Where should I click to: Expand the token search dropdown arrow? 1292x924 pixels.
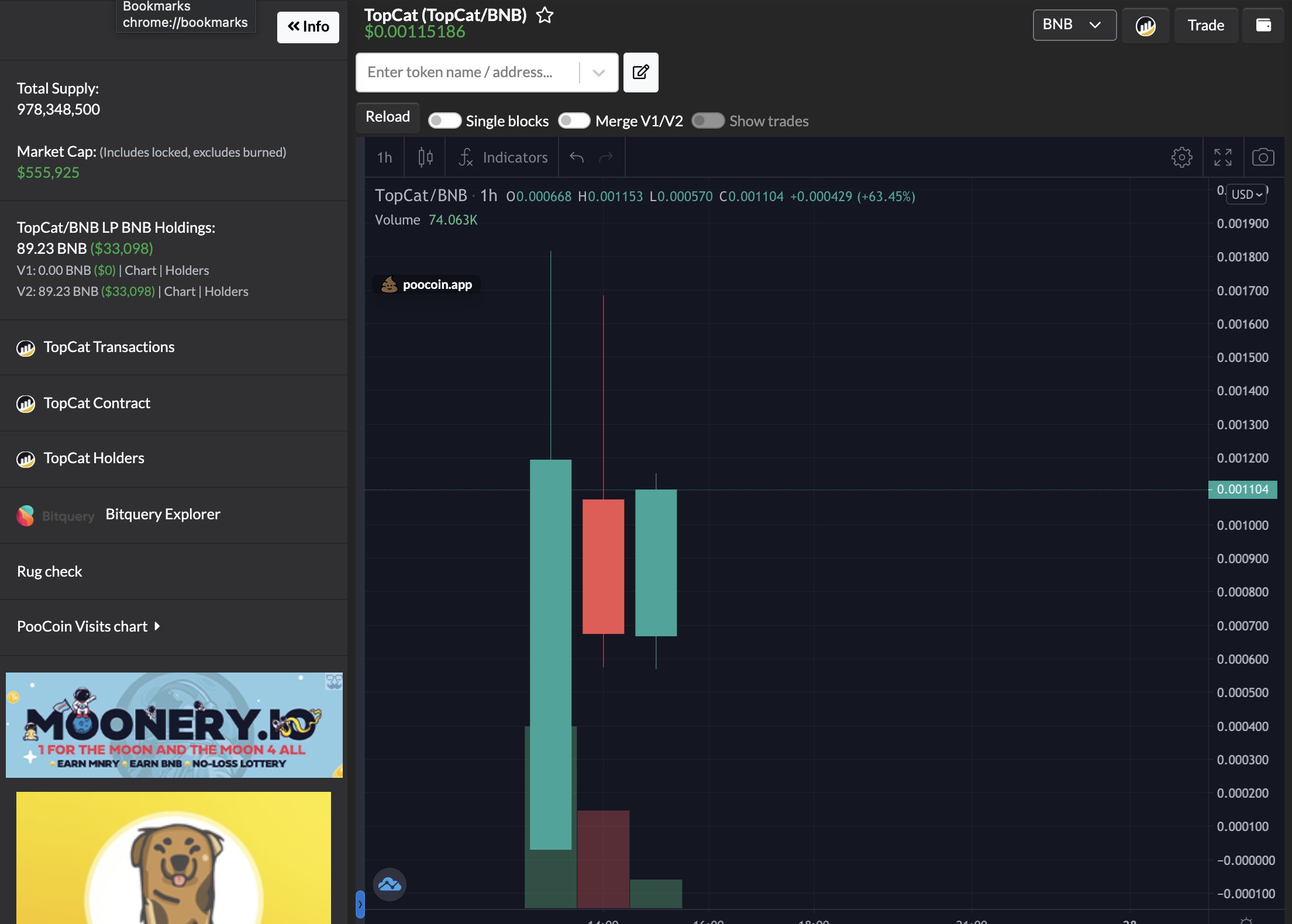tap(598, 73)
